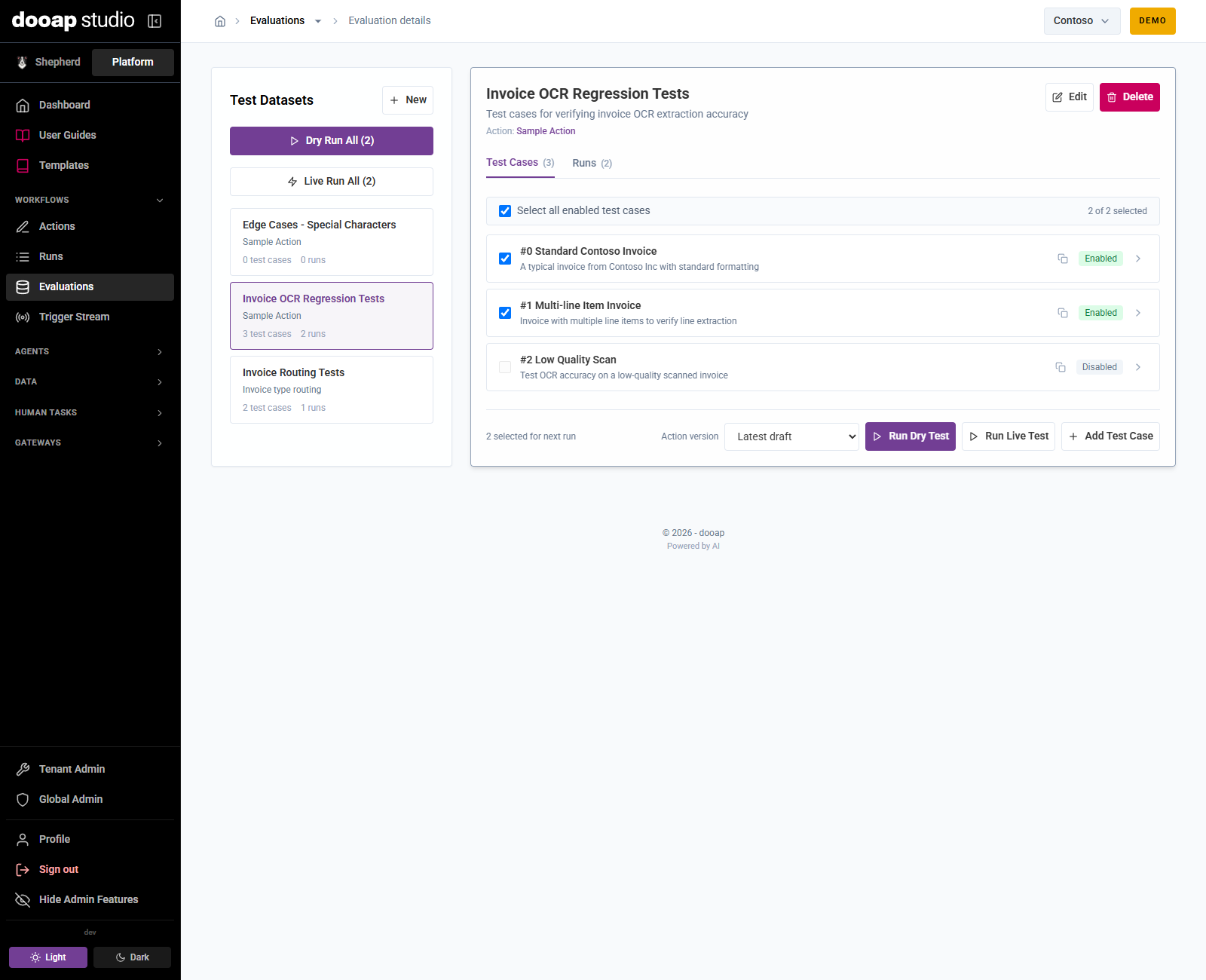Image resolution: width=1206 pixels, height=980 pixels.
Task: Click Sign out
Action: tap(90, 869)
